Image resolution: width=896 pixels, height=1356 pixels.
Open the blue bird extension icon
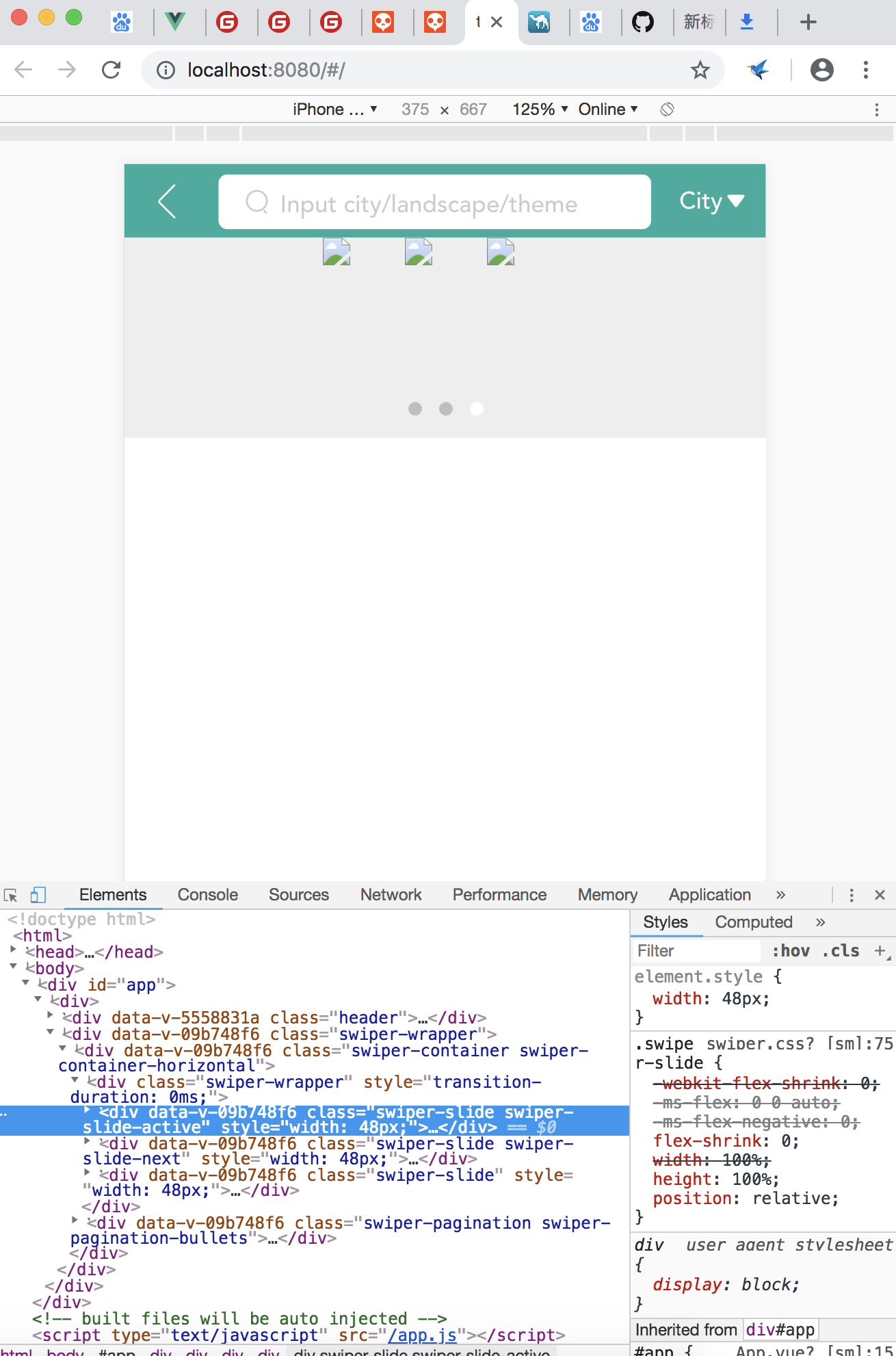(758, 69)
